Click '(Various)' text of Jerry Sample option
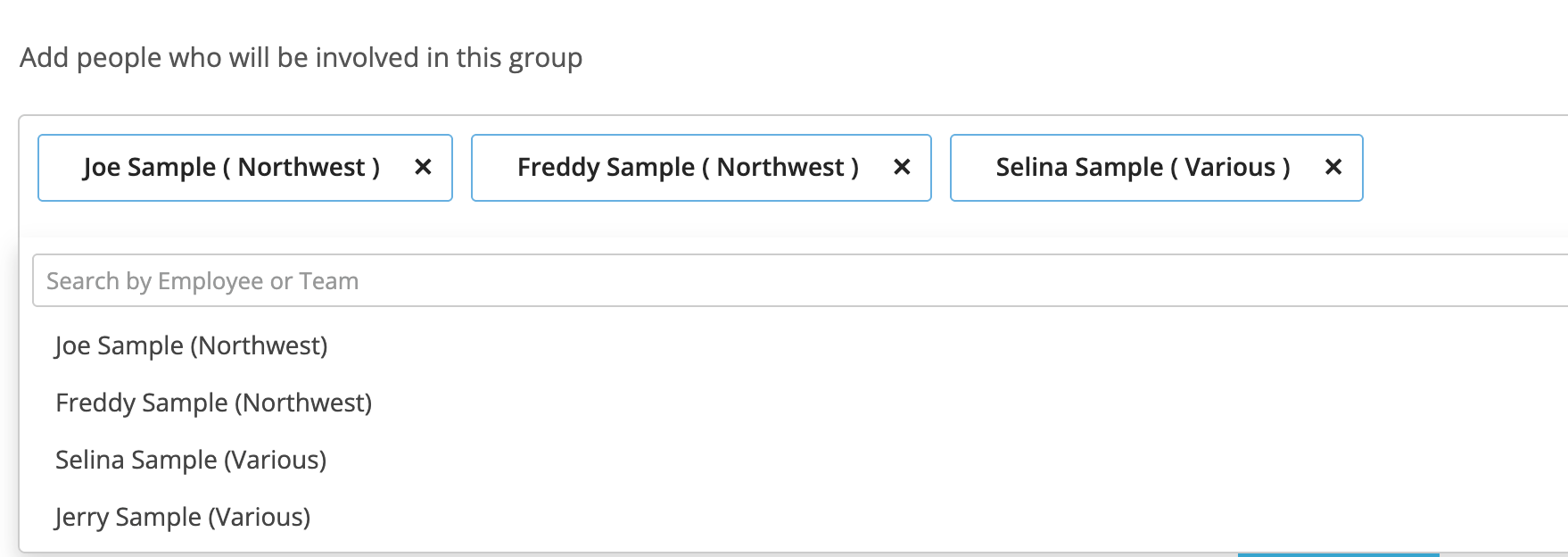1568x557 pixels. click(259, 517)
